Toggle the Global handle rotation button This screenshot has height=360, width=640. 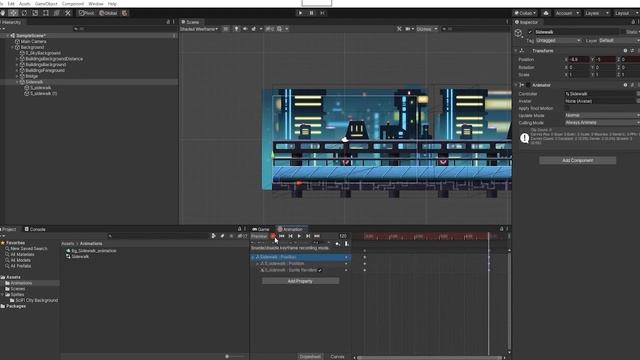(108, 13)
